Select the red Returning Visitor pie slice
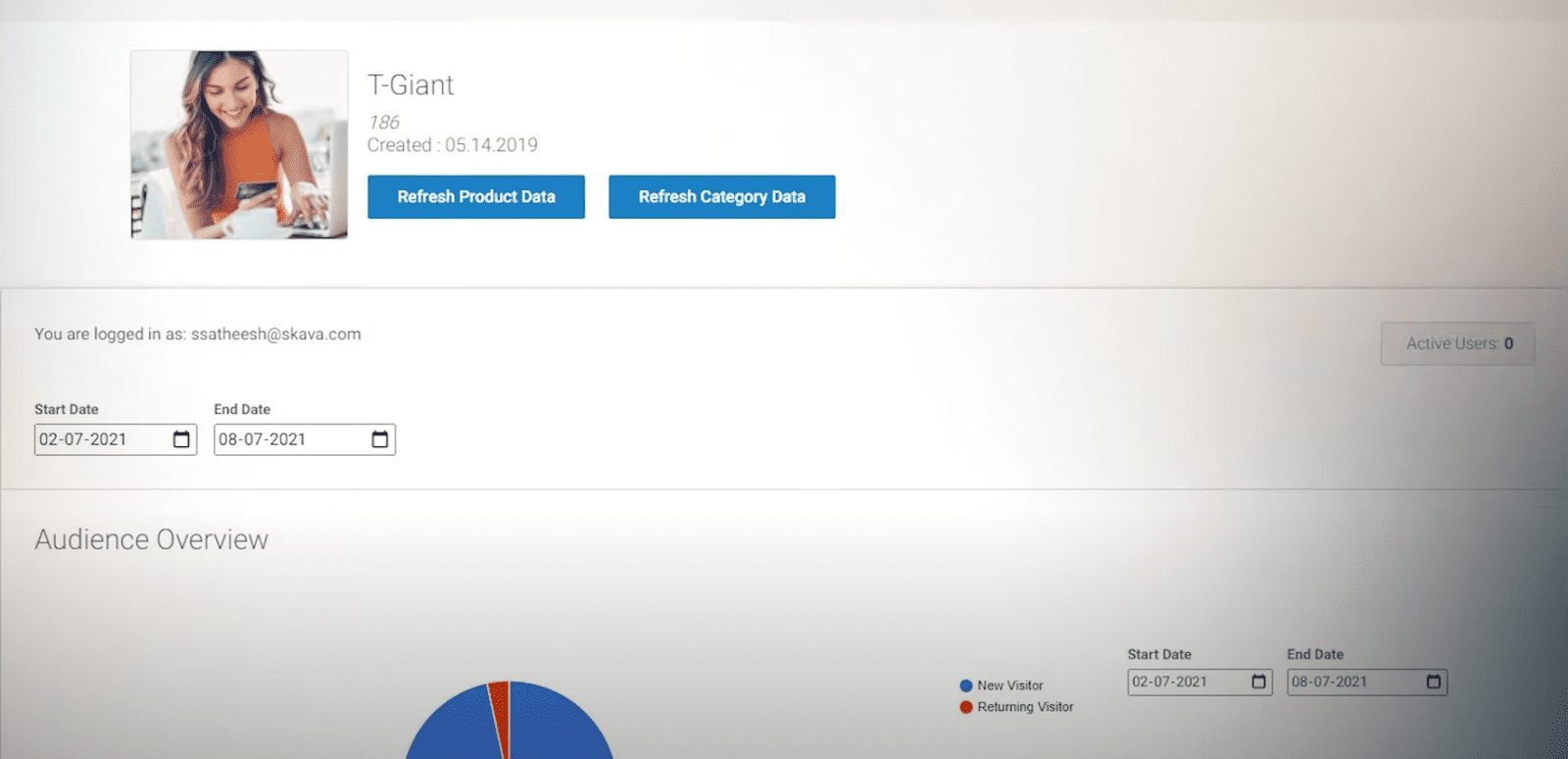 point(500,711)
